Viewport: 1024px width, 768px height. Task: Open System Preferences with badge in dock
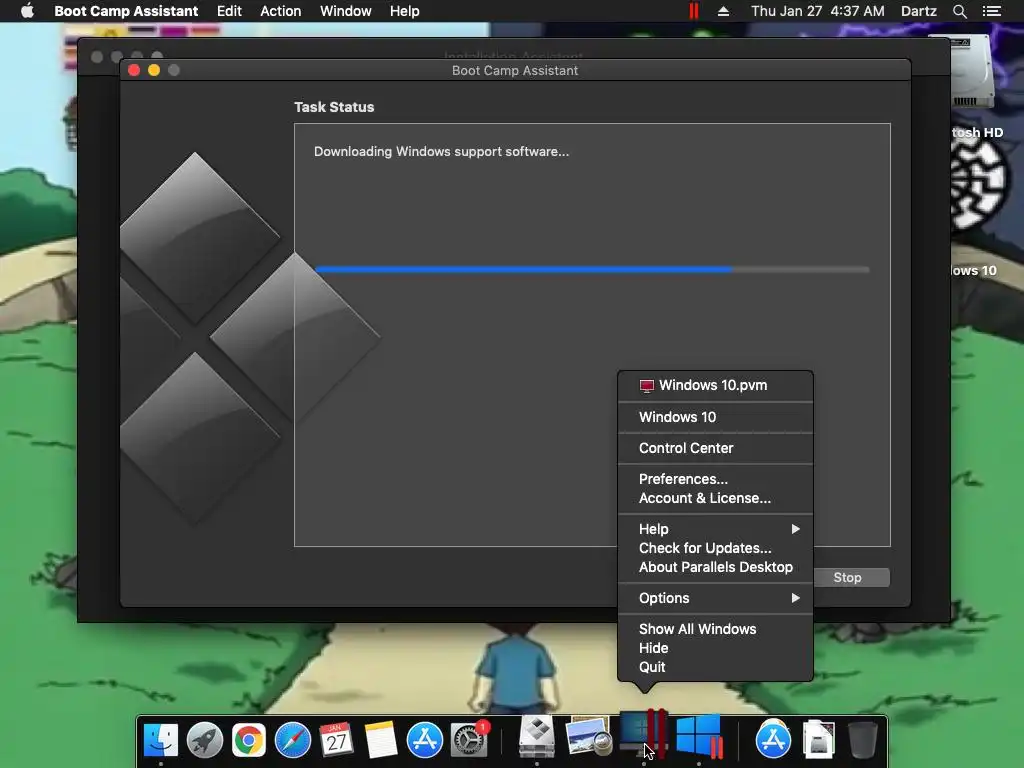tap(469, 740)
